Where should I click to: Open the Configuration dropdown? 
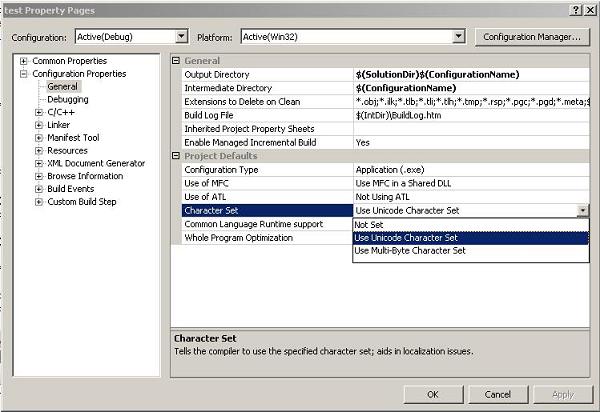pos(181,37)
